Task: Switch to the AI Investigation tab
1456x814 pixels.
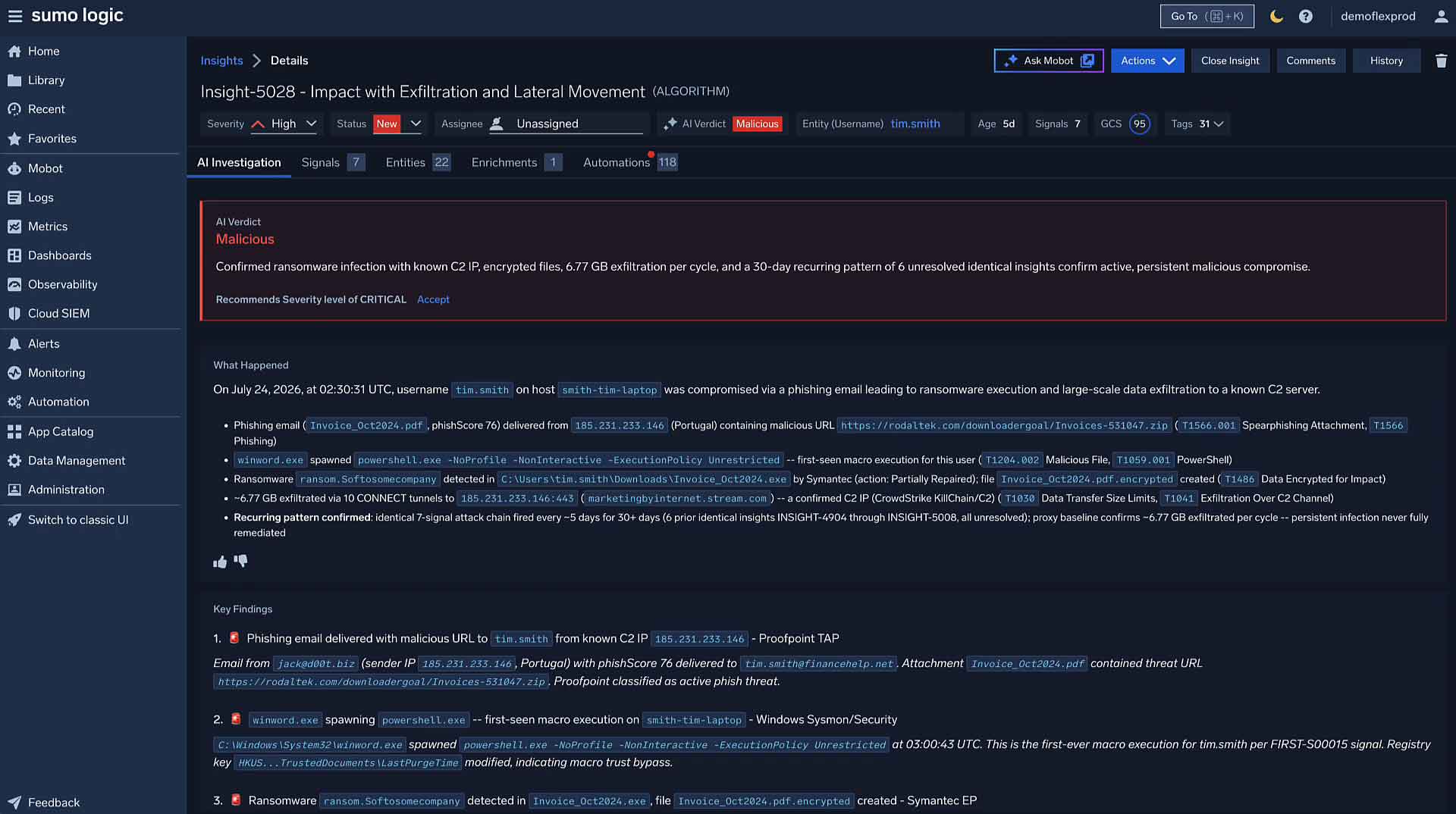Action: (x=239, y=162)
